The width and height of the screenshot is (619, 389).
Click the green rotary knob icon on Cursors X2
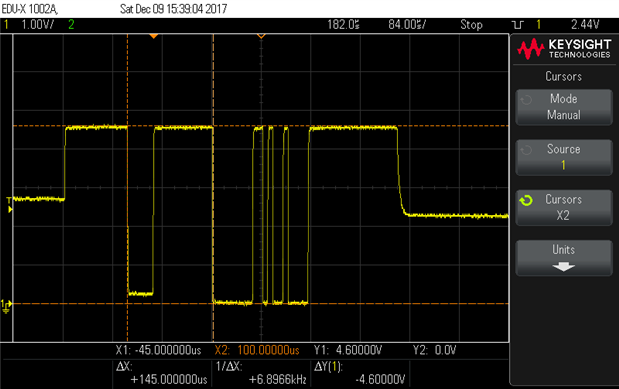coord(526,201)
